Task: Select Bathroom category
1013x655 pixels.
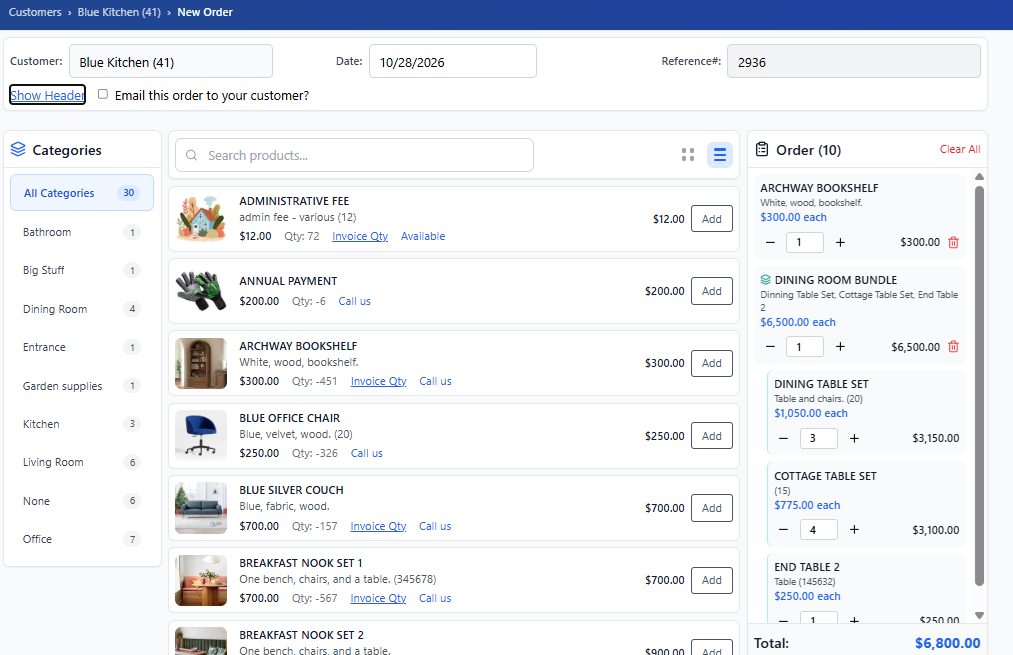Action: (82, 232)
